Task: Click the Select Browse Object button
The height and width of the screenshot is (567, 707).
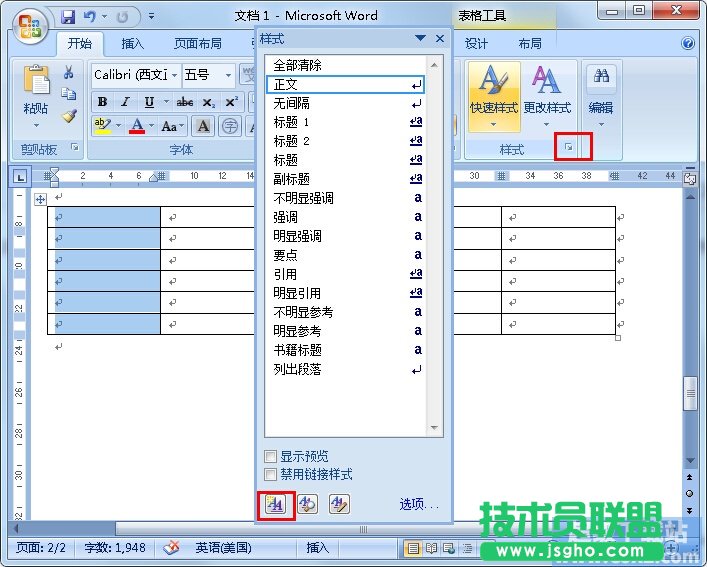Action: [x=689, y=494]
